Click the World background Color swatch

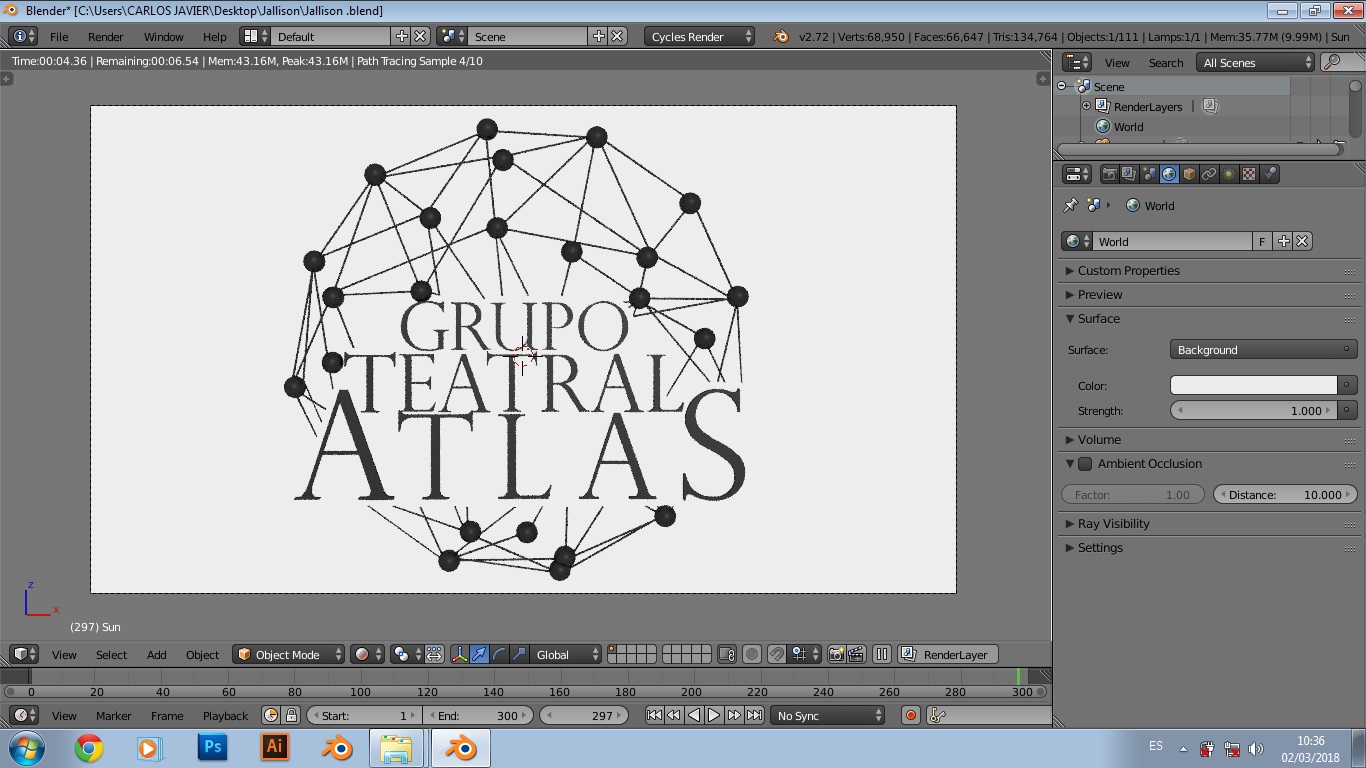(1253, 386)
